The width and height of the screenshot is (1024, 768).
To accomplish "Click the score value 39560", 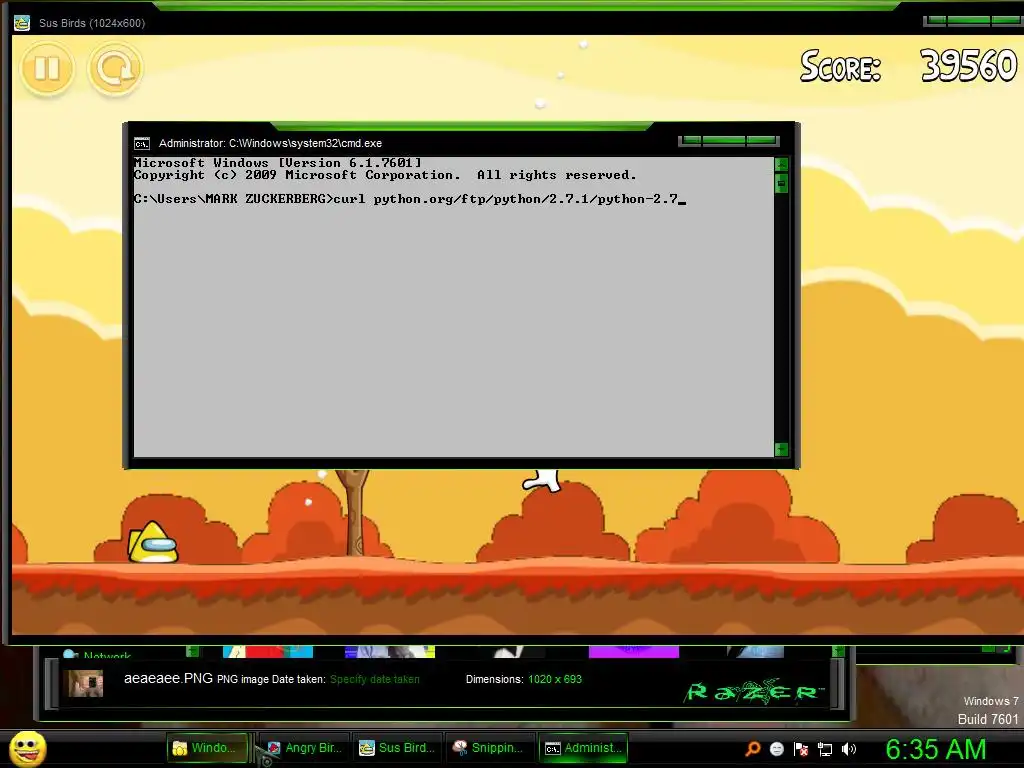I will 968,65.
